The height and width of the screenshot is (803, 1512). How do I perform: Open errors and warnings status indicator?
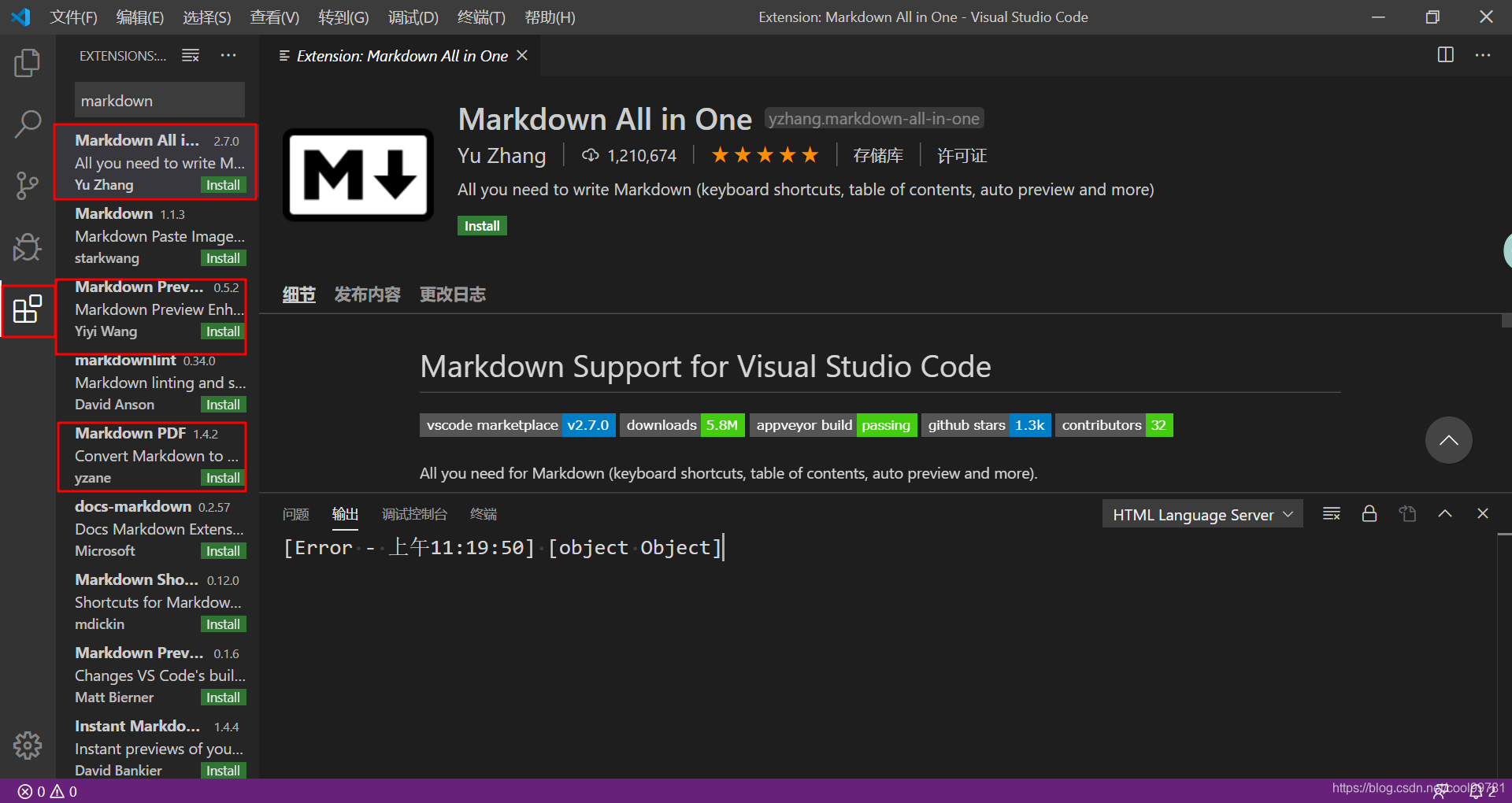pyautogui.click(x=47, y=791)
